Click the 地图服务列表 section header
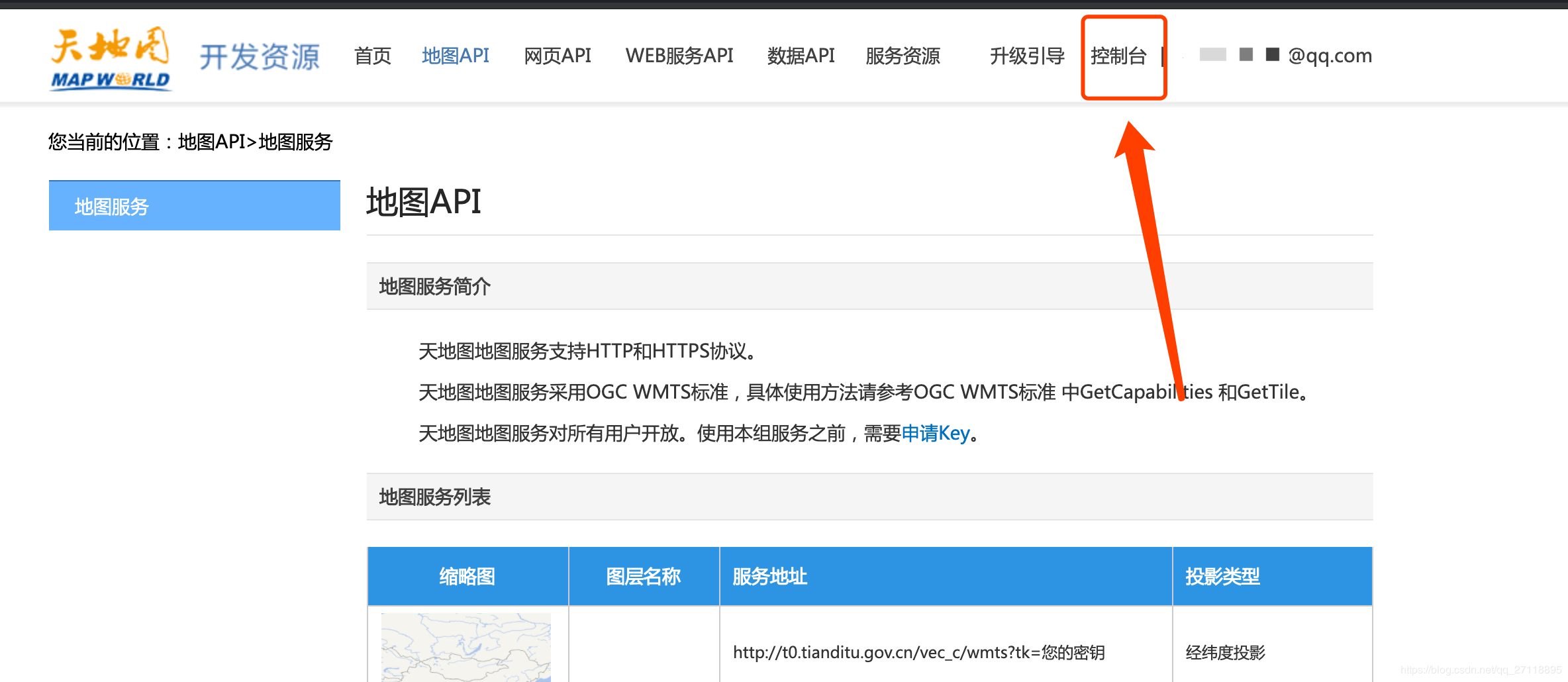The height and width of the screenshot is (682, 1568). (870, 497)
